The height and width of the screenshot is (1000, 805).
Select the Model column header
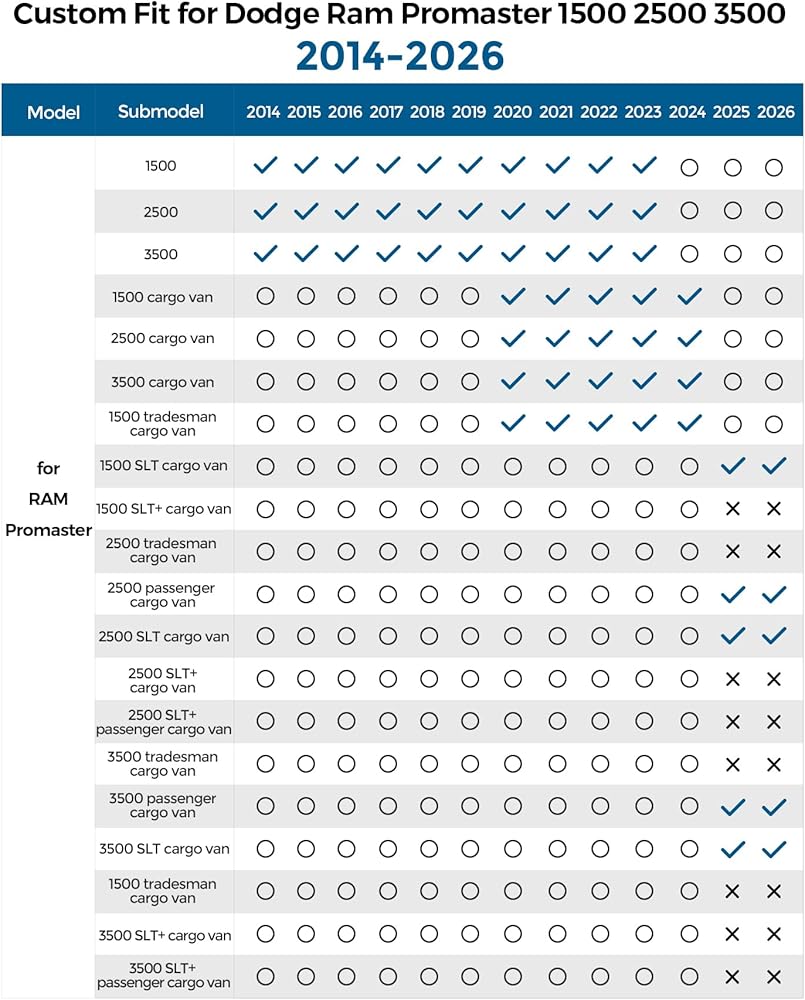[x=54, y=113]
